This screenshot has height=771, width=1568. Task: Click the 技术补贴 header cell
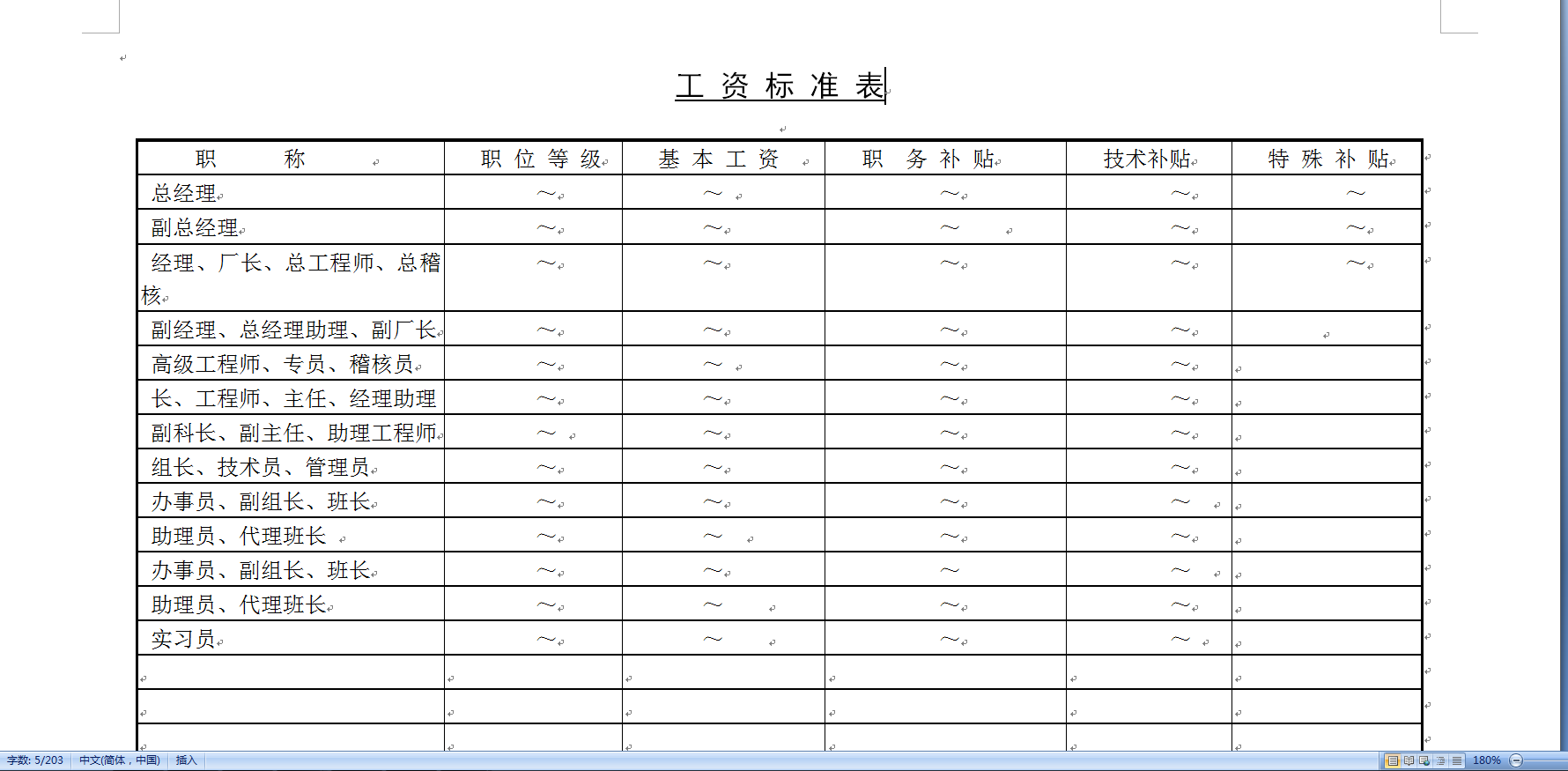point(1149,159)
